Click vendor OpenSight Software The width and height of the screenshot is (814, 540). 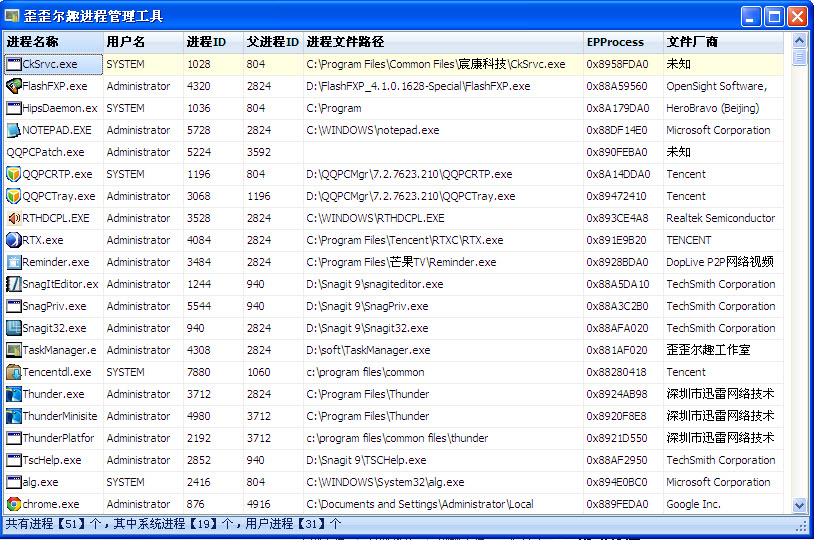(716, 86)
